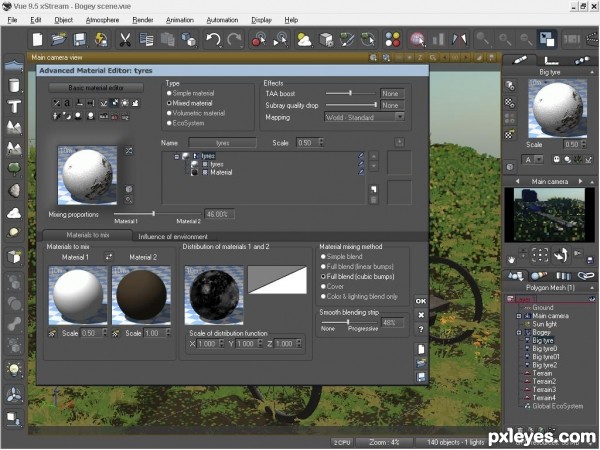This screenshot has width=600, height=450.
Task: Add a ventilator fan object icon
Action: pos(14,395)
